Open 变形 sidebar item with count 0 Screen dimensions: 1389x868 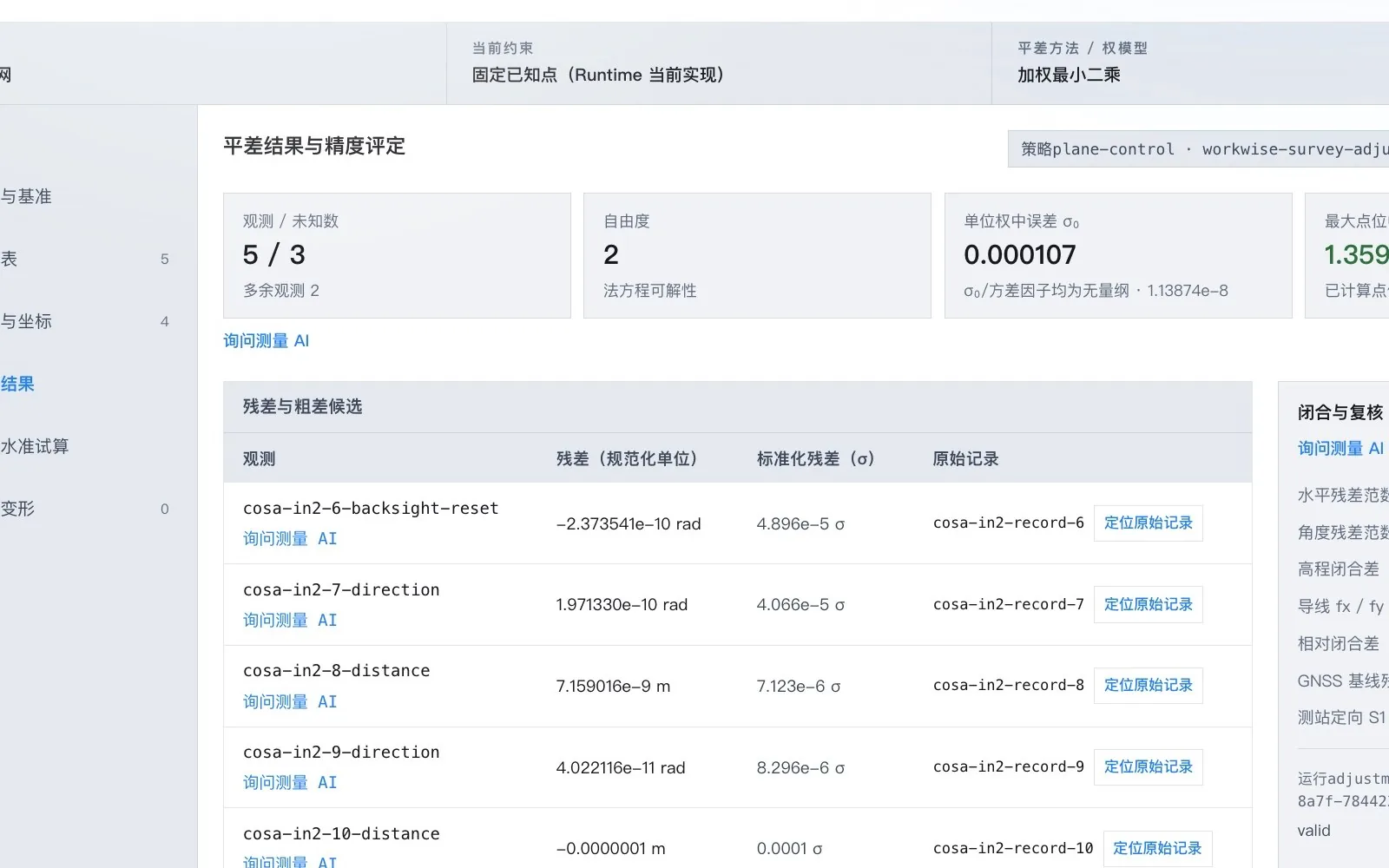pyautogui.click(x=85, y=509)
